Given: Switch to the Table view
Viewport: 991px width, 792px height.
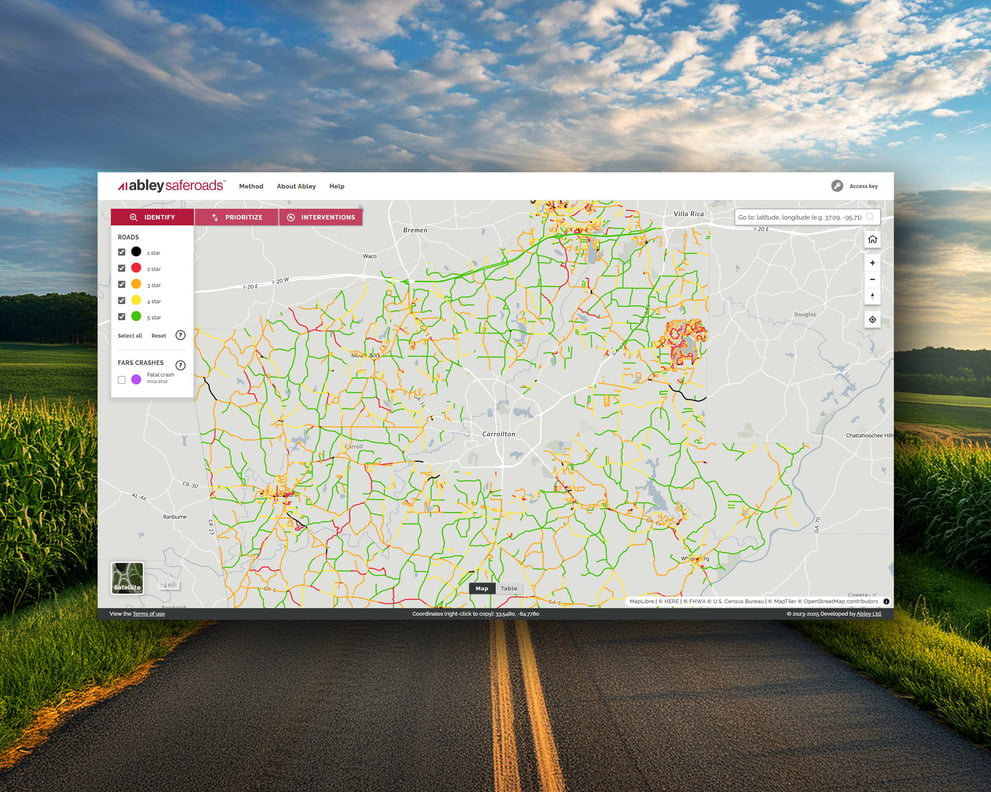Looking at the screenshot, I should [508, 588].
